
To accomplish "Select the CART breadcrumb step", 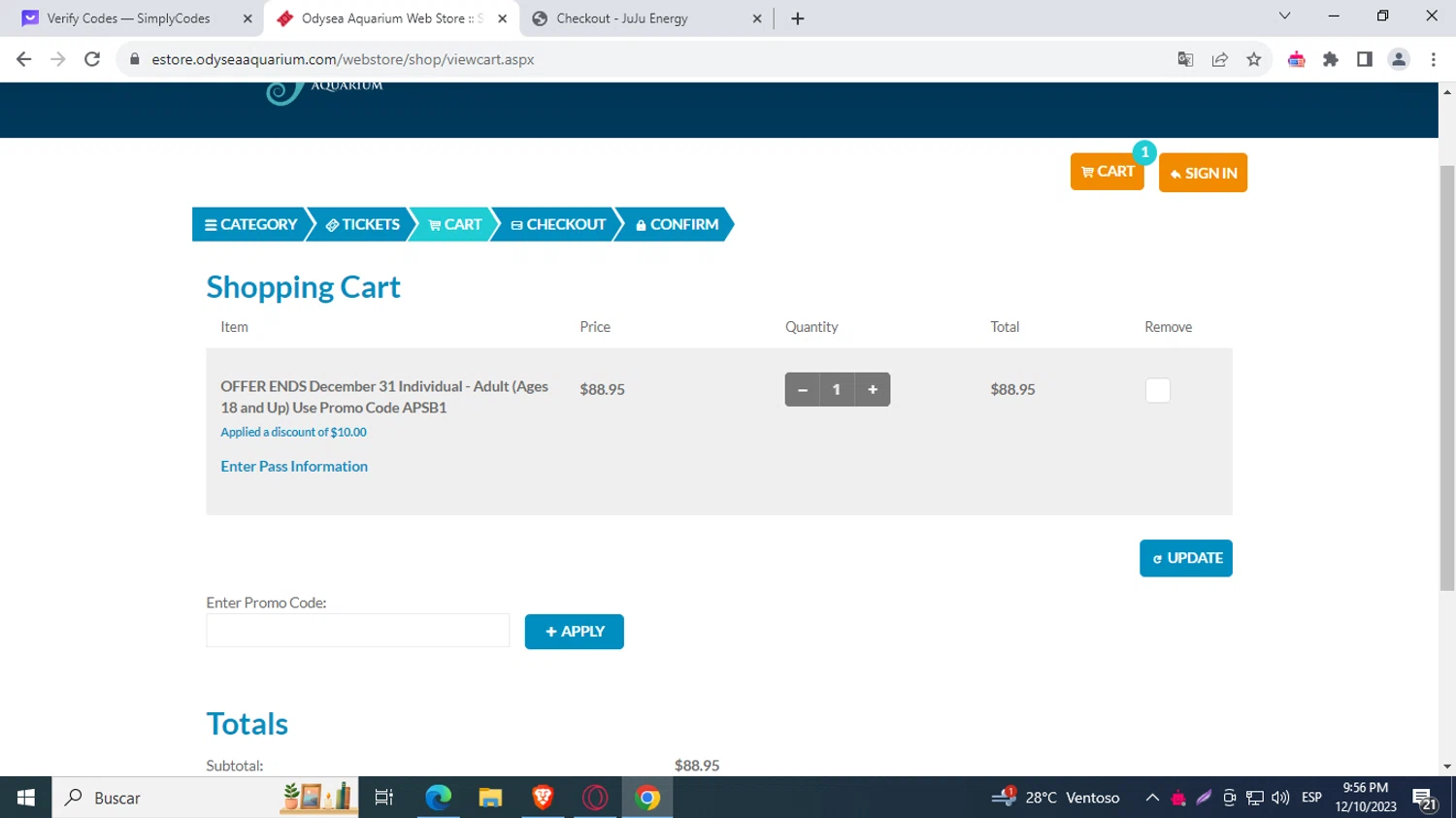I will [x=454, y=224].
